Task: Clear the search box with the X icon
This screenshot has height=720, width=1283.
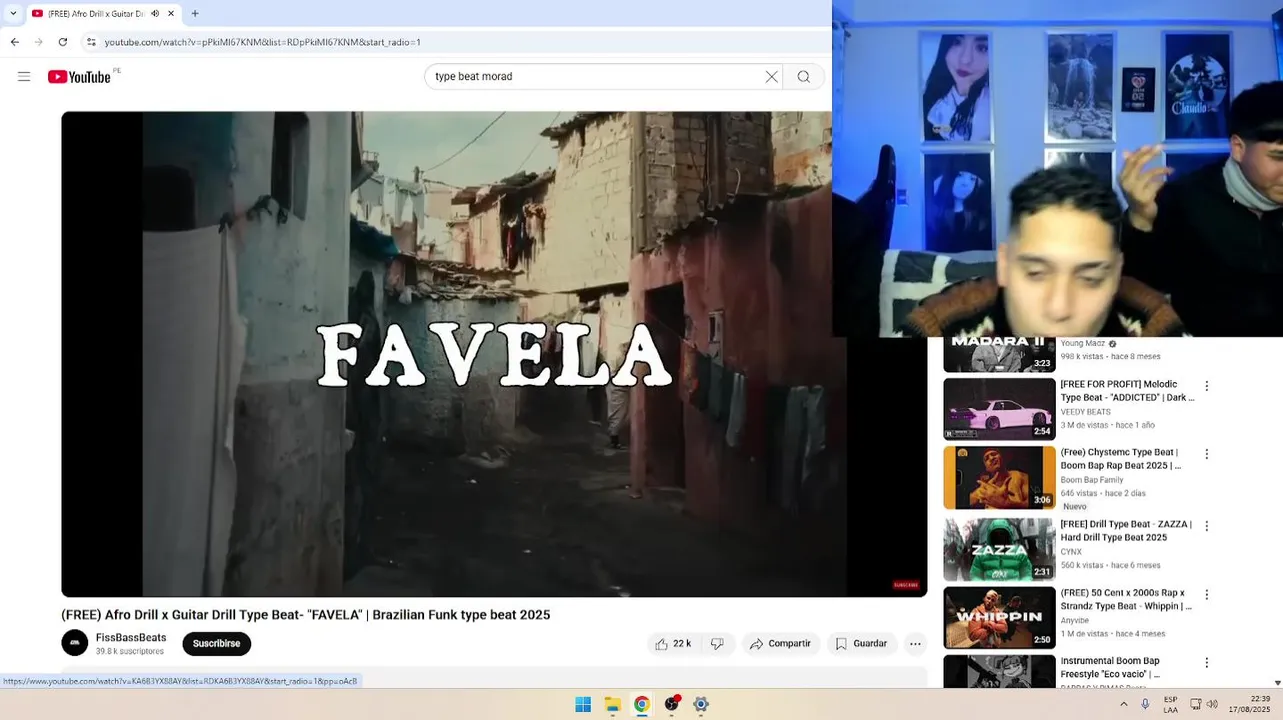Action: (771, 77)
